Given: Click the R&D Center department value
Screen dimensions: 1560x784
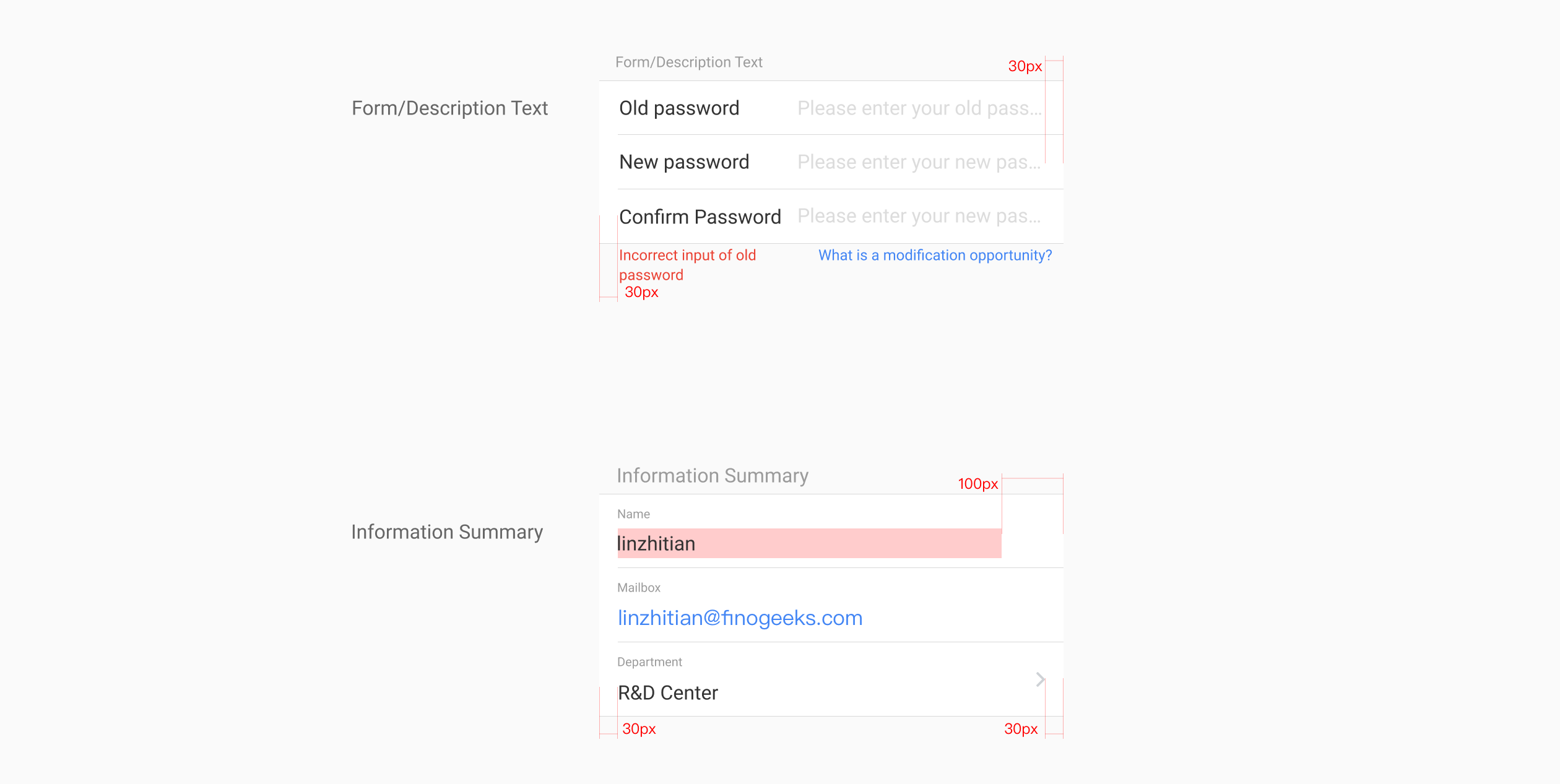Looking at the screenshot, I should point(668,693).
